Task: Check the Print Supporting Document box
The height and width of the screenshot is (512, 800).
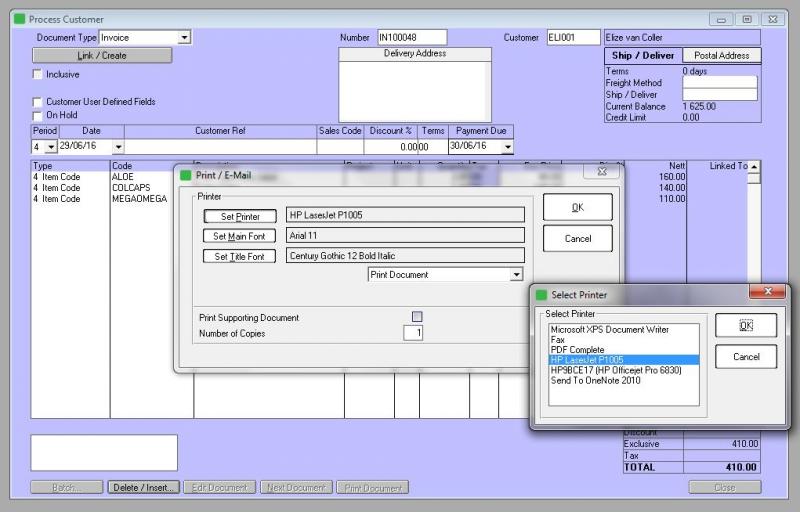Action: pyautogui.click(x=417, y=317)
